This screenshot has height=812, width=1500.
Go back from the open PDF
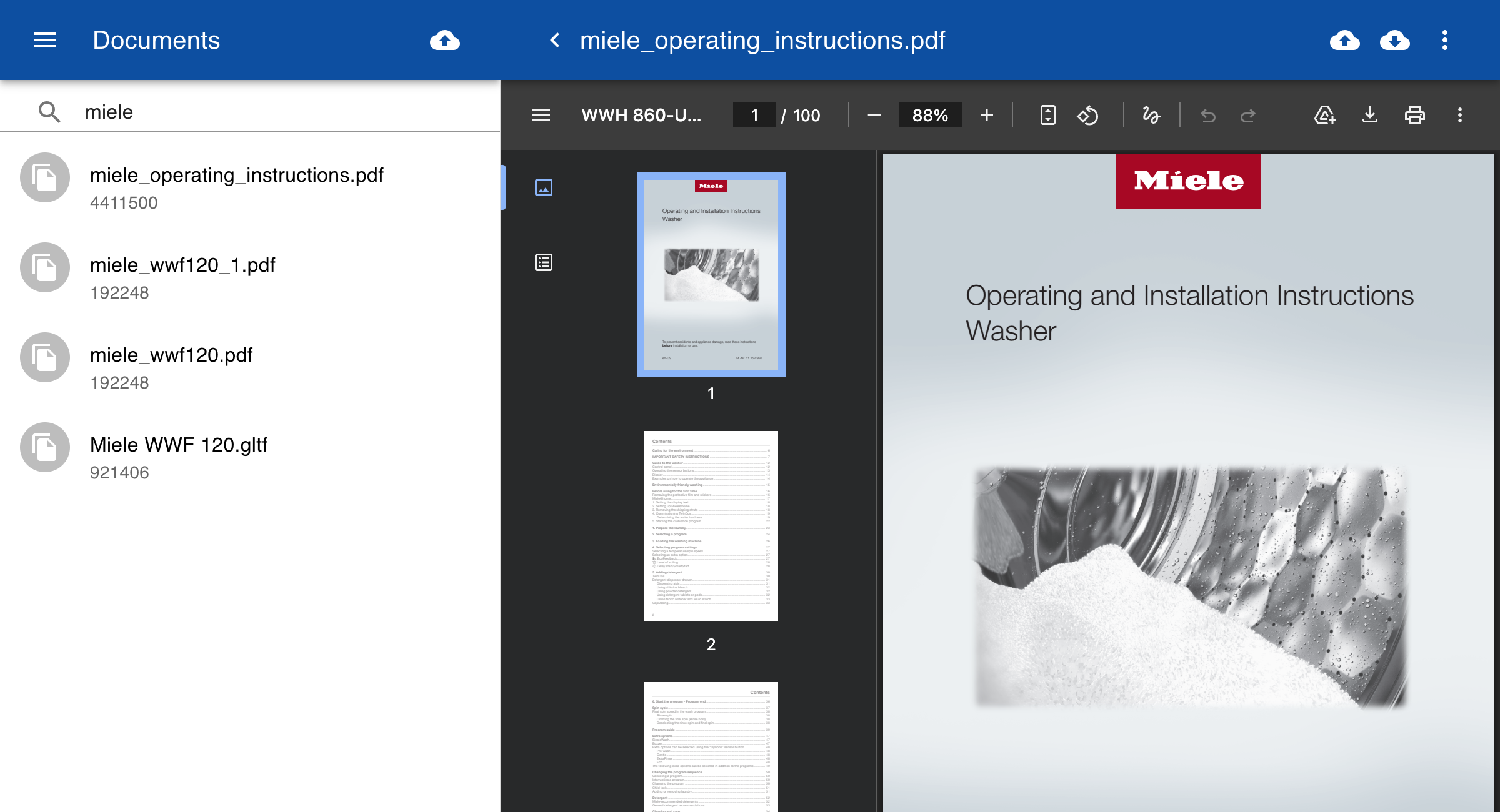click(x=554, y=41)
